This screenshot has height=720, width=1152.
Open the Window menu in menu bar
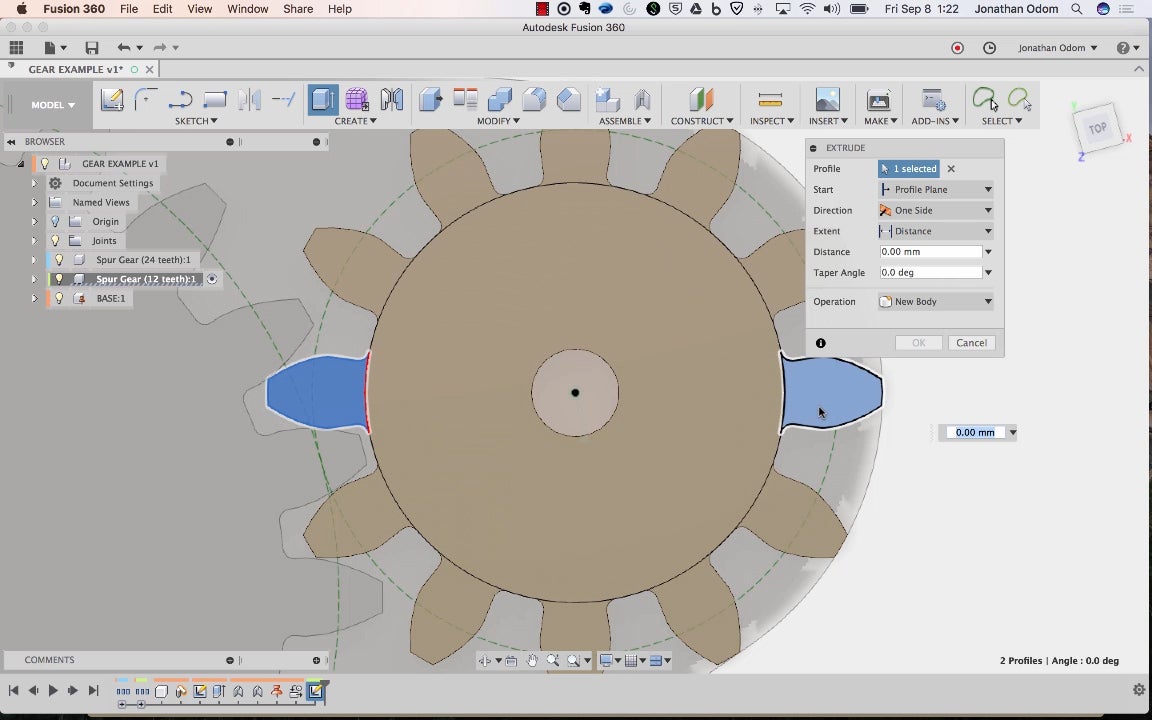tap(247, 9)
